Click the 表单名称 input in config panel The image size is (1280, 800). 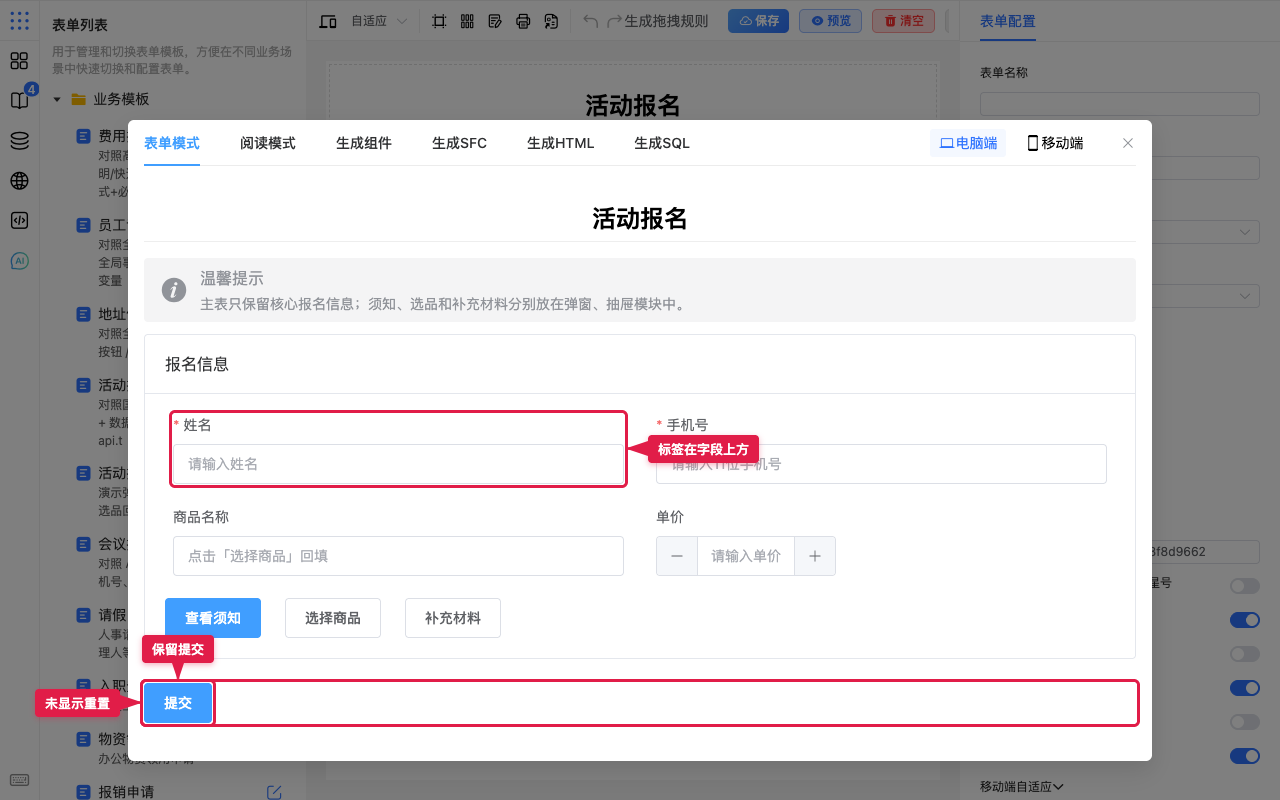point(1120,104)
